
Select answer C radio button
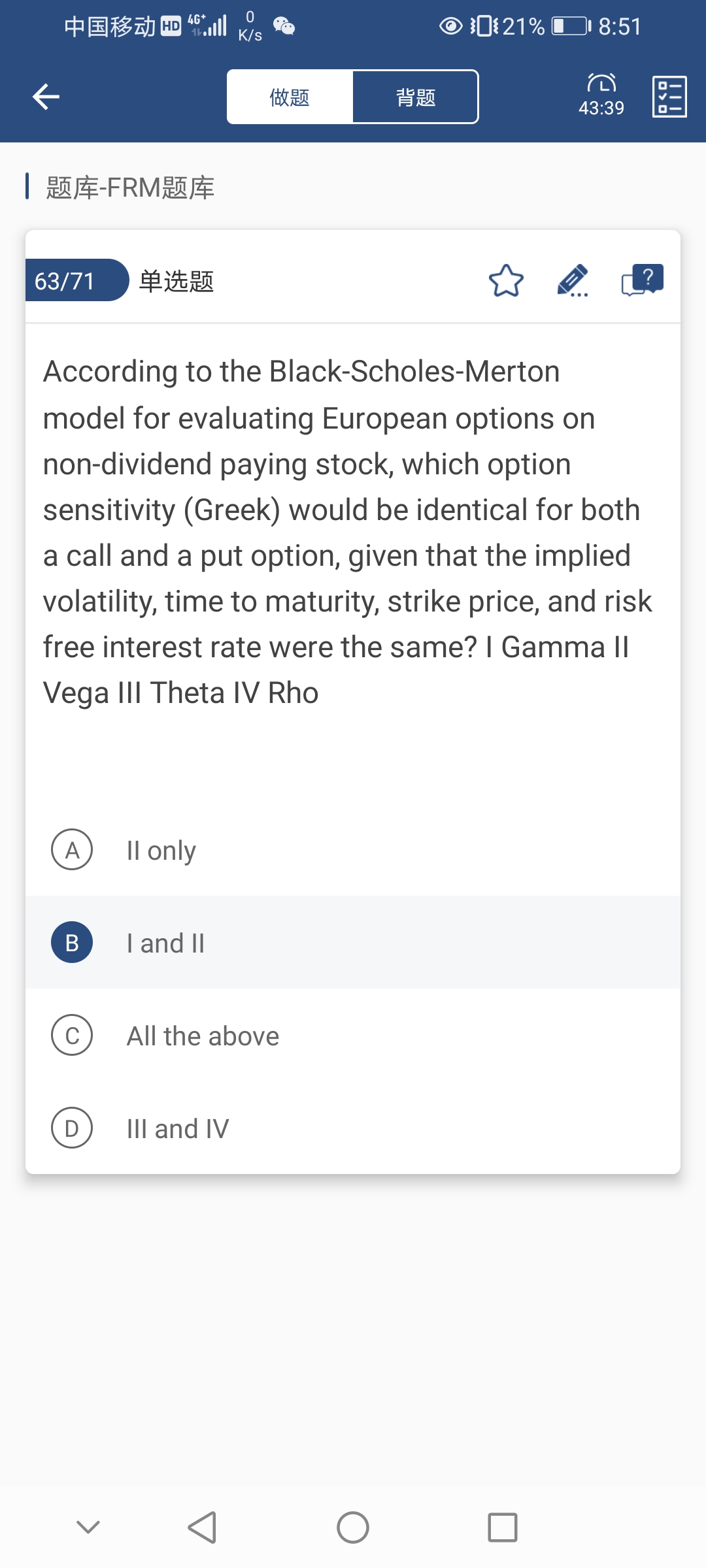[72, 1036]
